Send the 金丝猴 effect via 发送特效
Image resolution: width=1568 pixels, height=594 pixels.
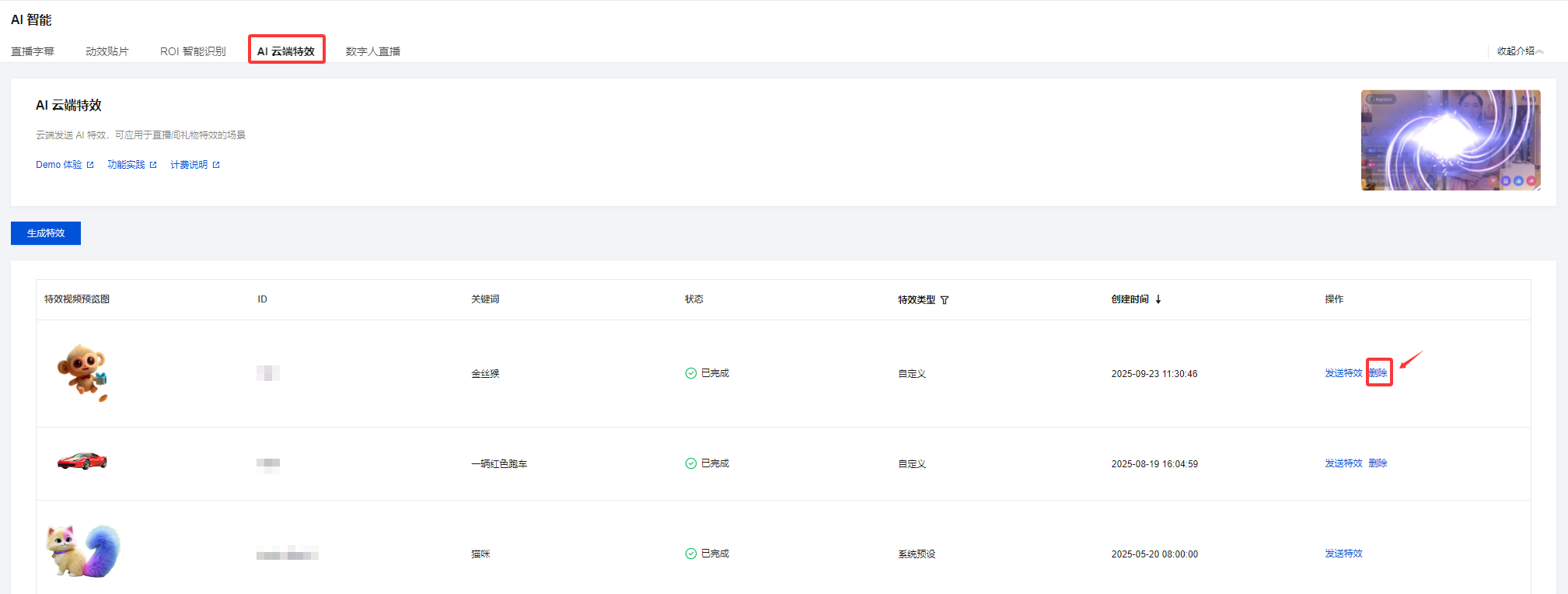[1343, 373]
